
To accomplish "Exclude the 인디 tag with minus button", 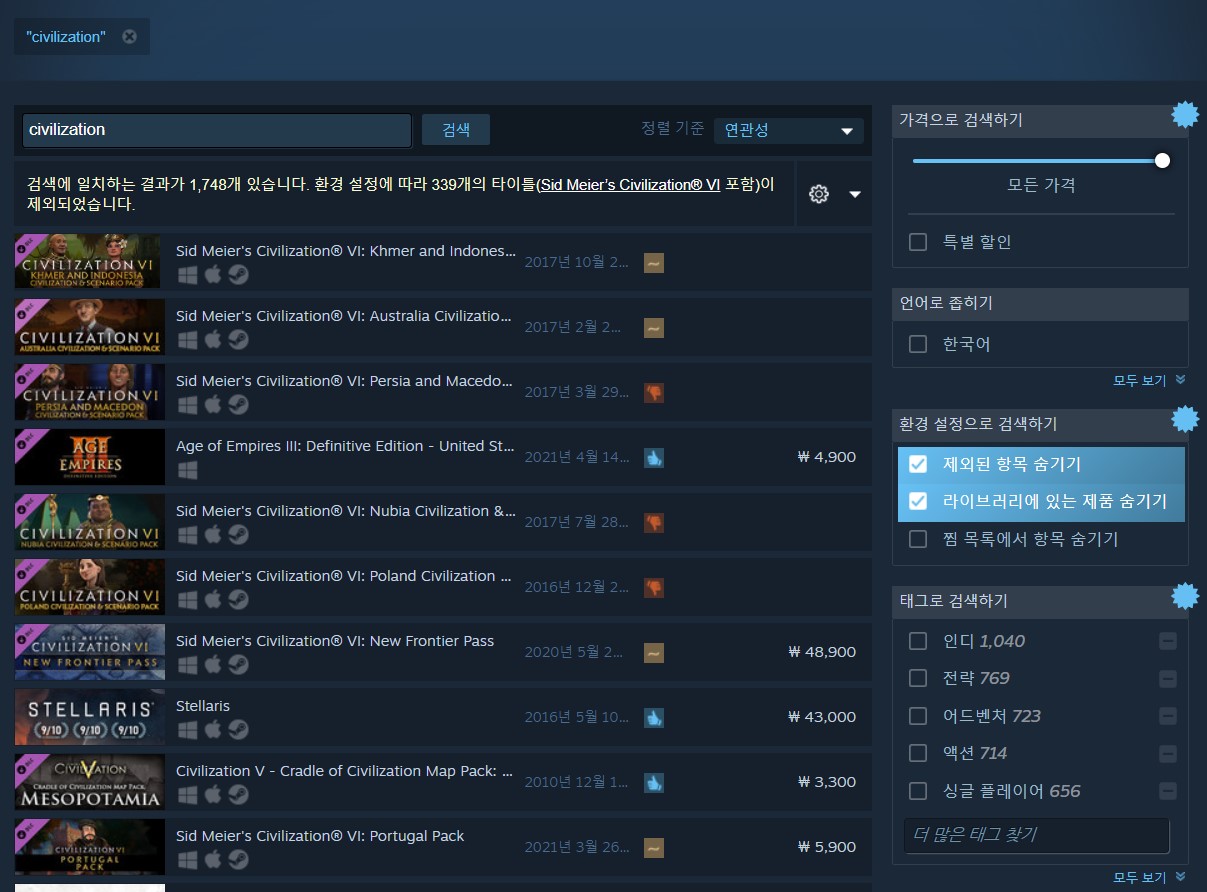I will pos(1167,641).
